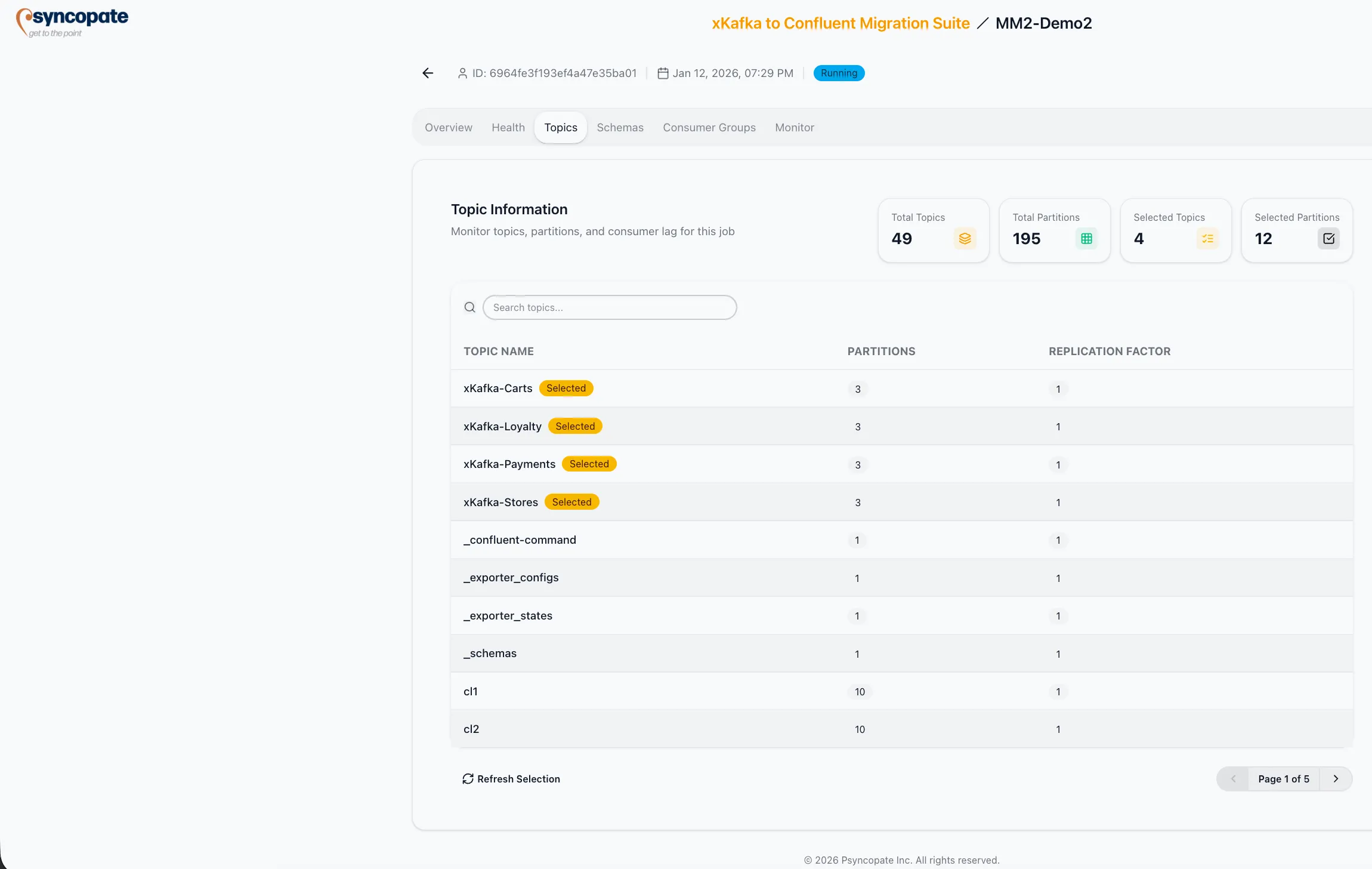Viewport: 1372px width, 869px height.
Task: Toggle selection of xKafka-Carts topic
Action: 566,388
